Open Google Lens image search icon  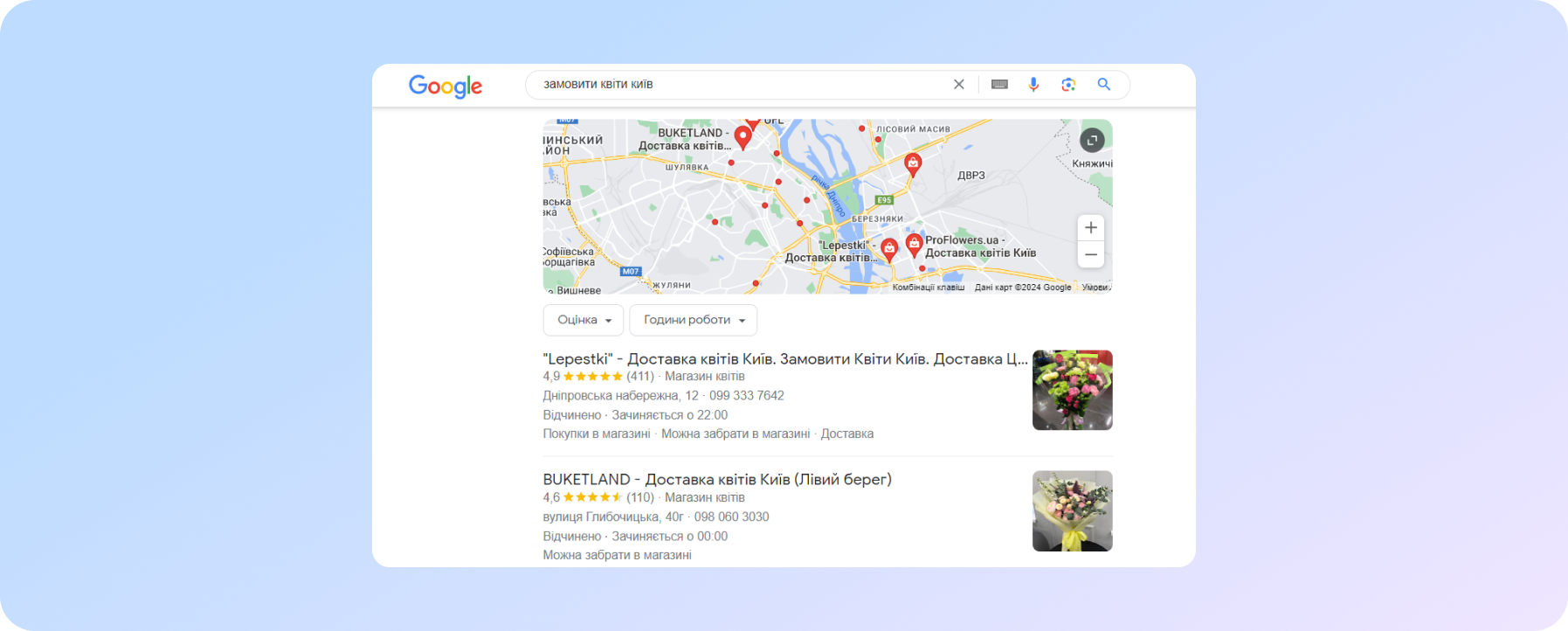click(x=1068, y=85)
